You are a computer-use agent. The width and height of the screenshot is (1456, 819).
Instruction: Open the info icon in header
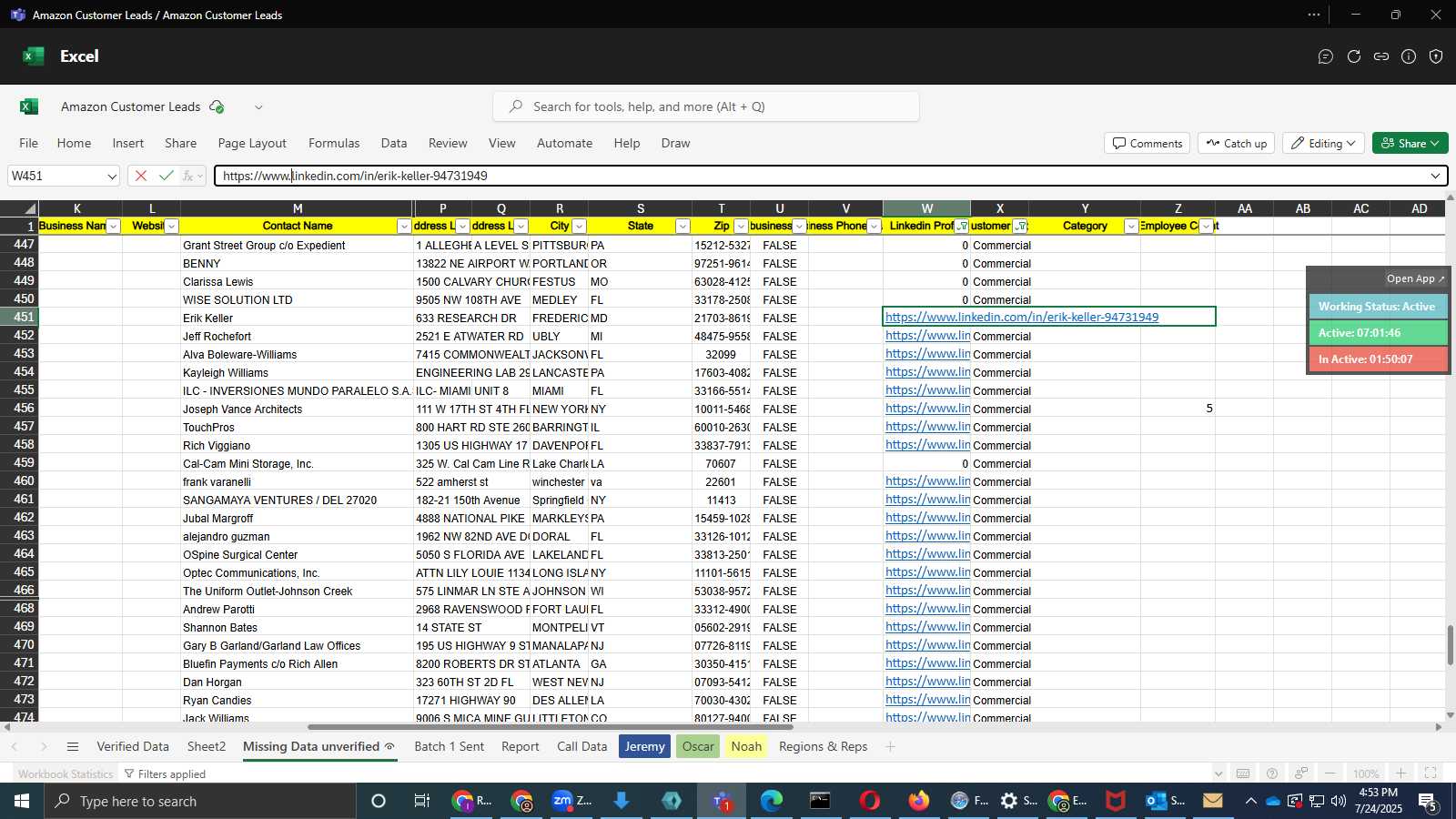[x=1409, y=56]
